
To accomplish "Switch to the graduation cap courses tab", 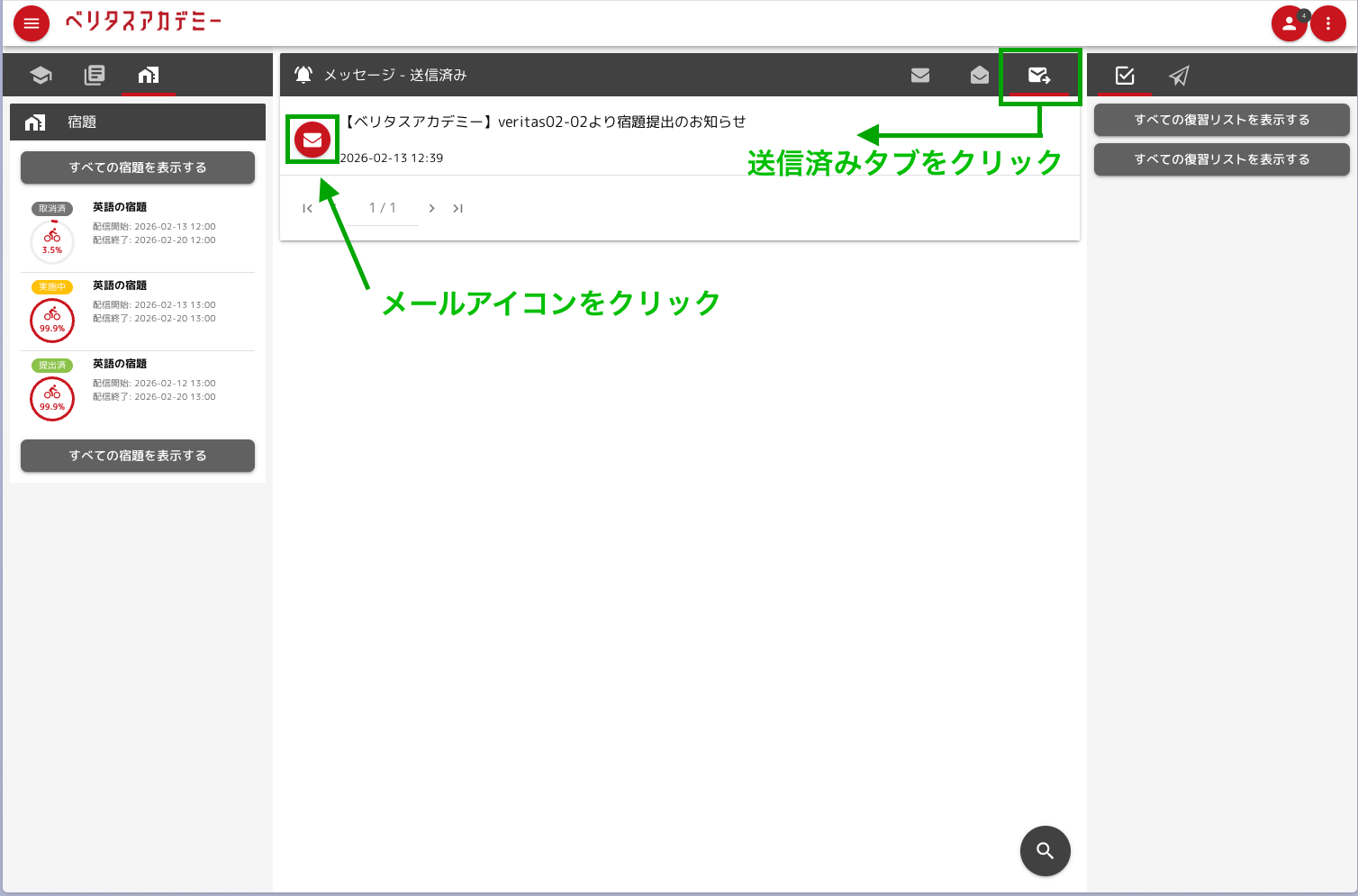I will point(41,75).
